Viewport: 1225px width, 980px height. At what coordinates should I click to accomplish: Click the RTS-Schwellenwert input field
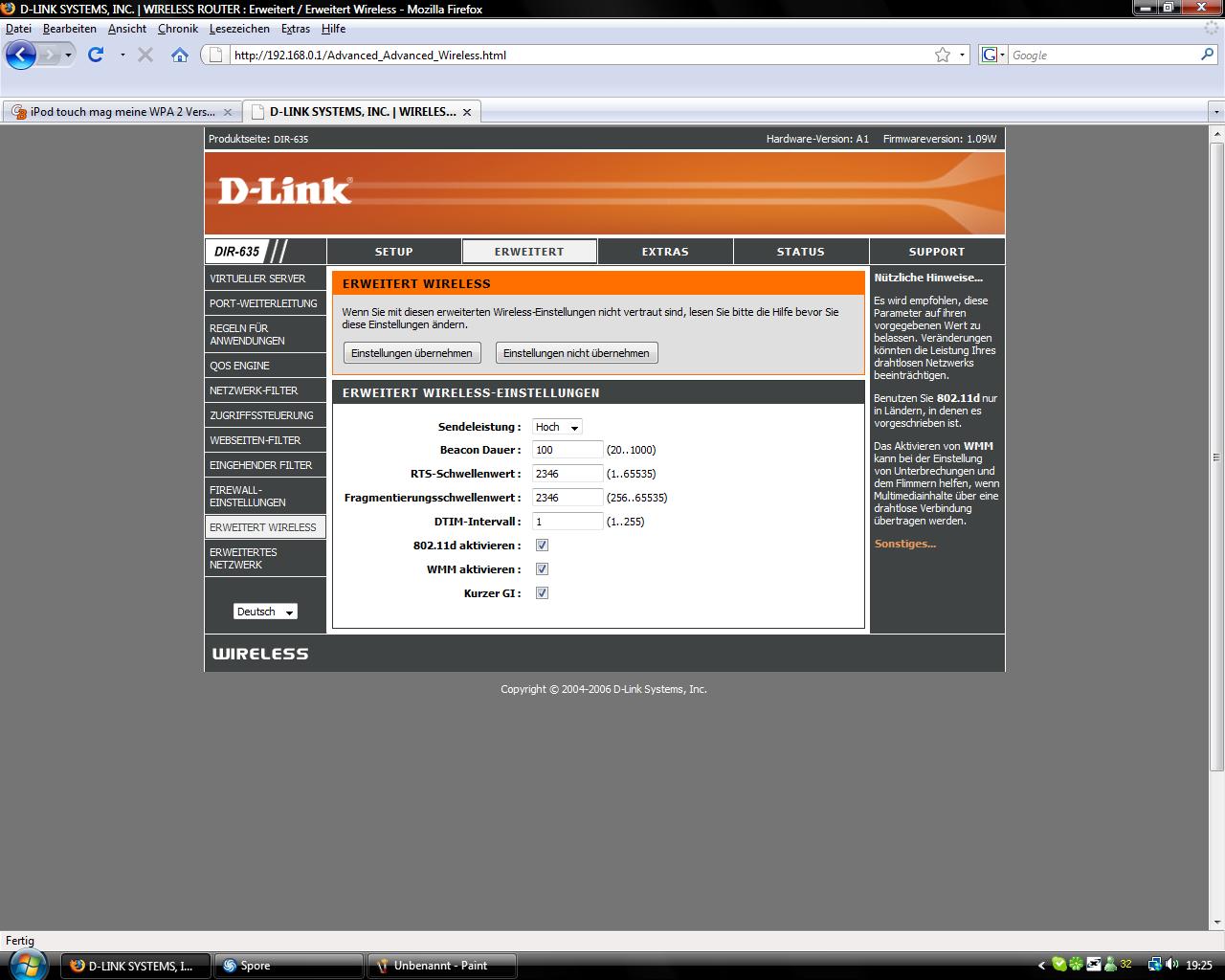[568, 474]
